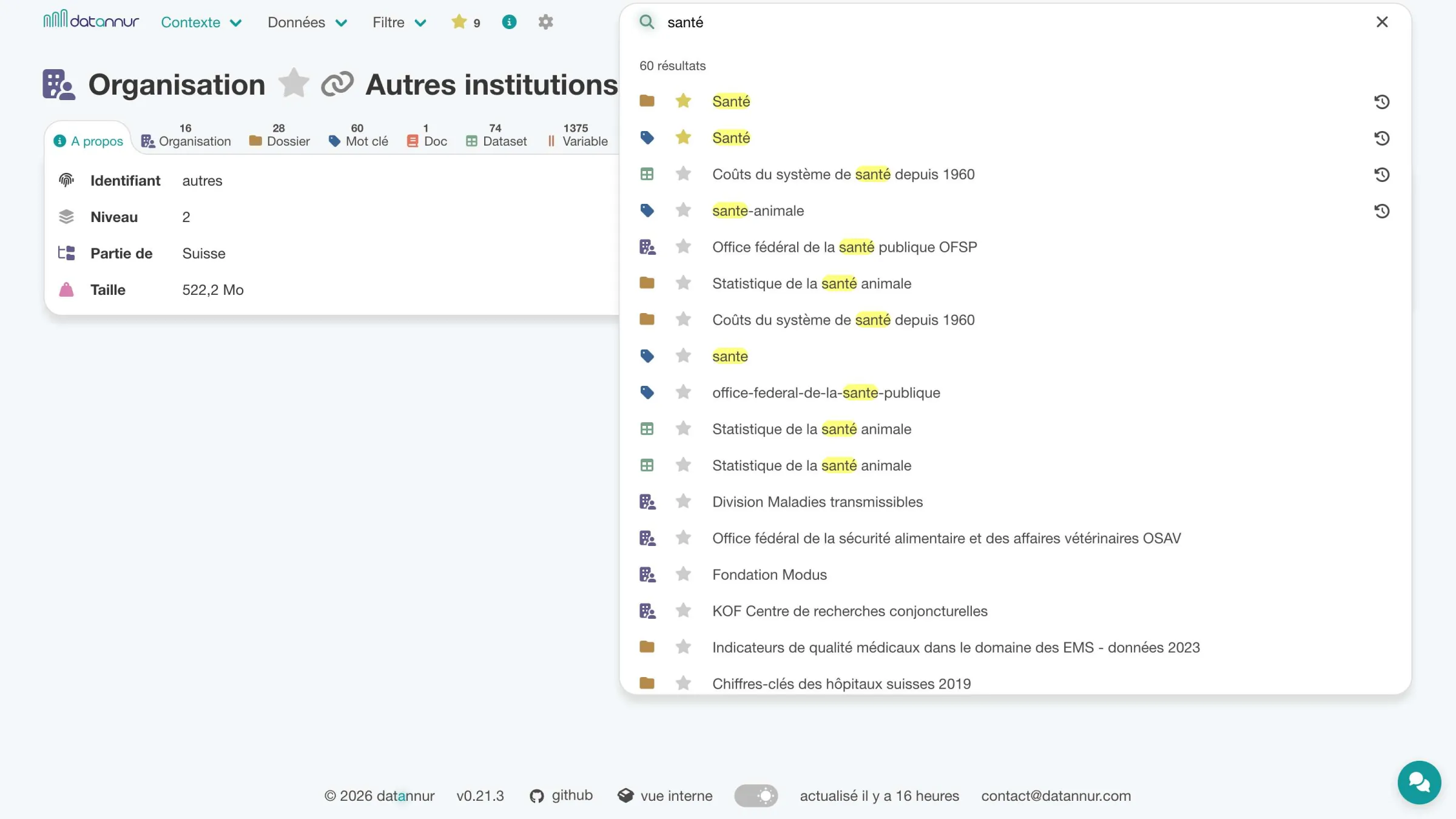Open Fondation Modus search result
Image resolution: width=1456 pixels, height=819 pixels.
tap(769, 575)
